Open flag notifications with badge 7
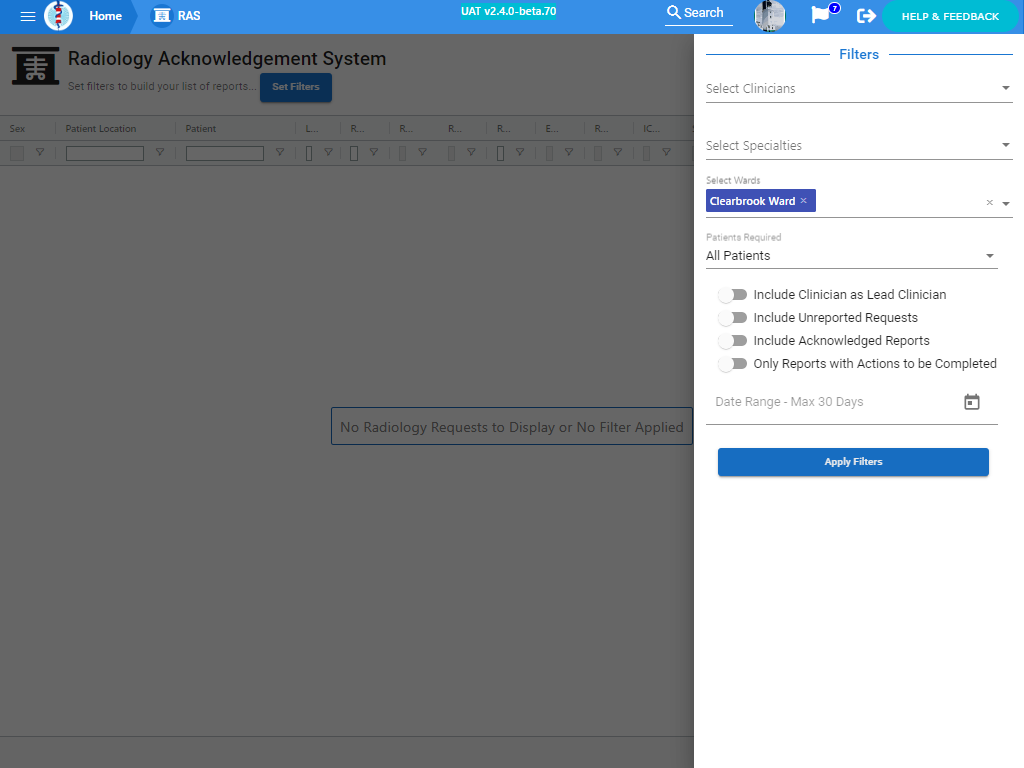 (823, 14)
